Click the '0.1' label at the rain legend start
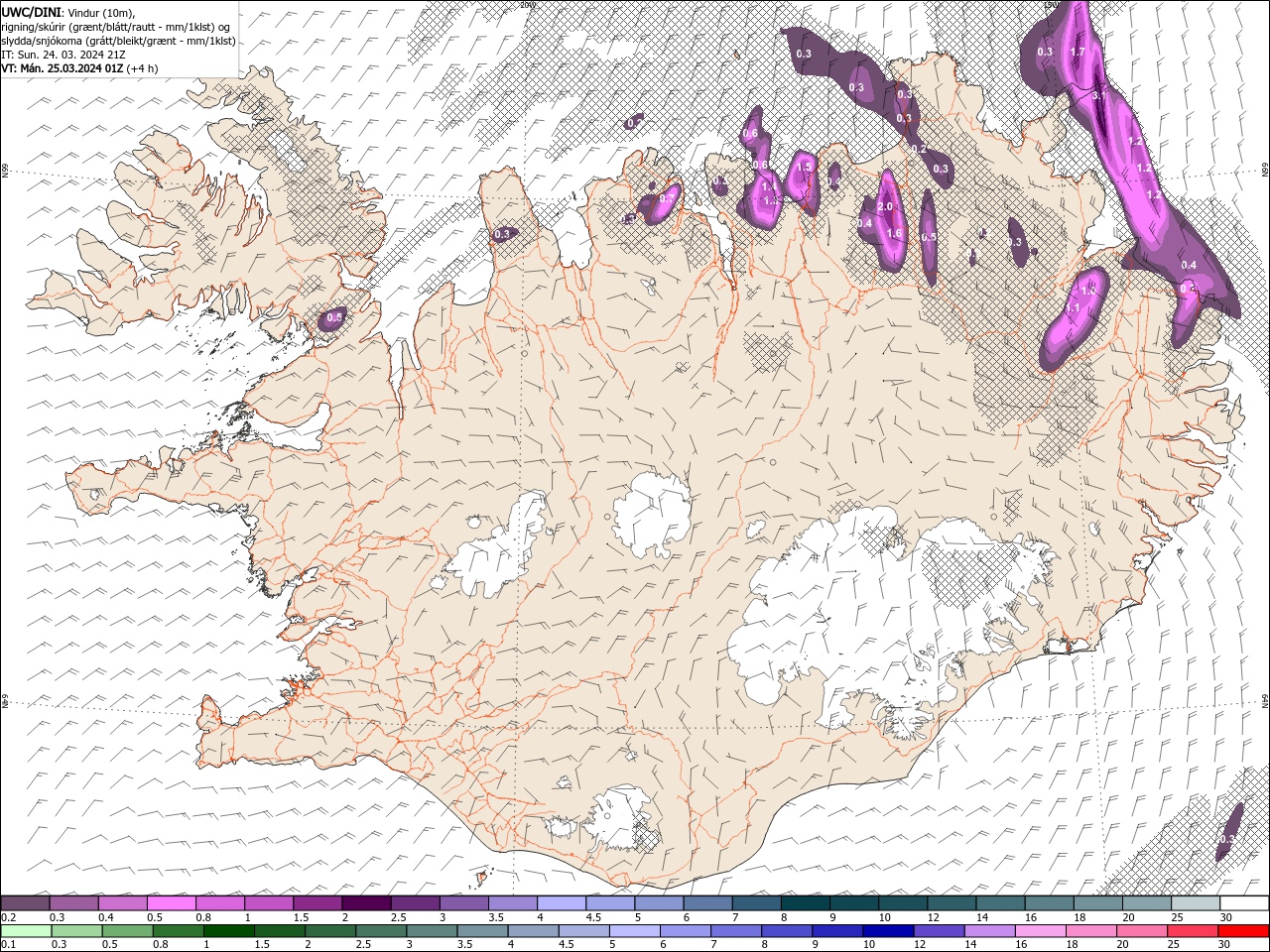Viewport: 1270px width, 952px height. click(x=9, y=944)
